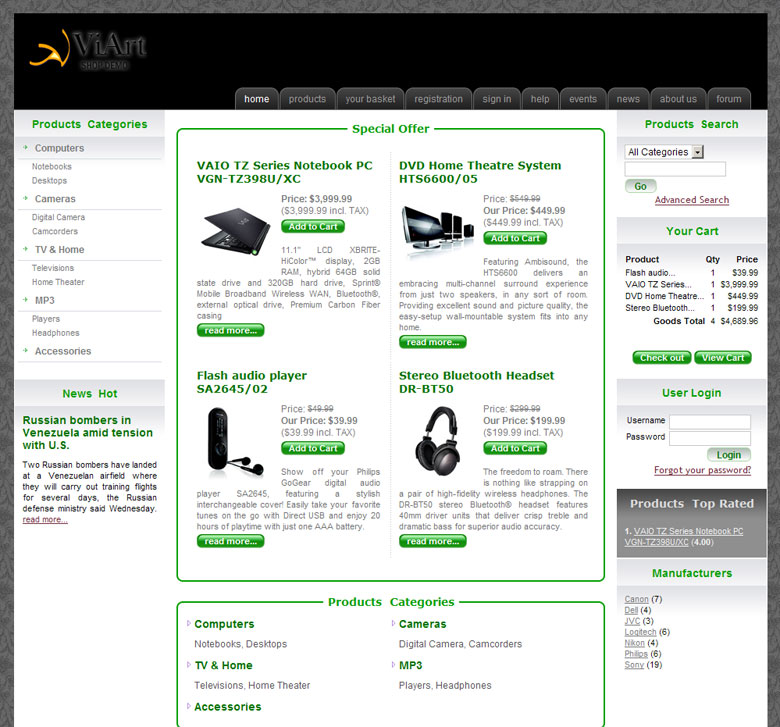Select Cameras in sidebar categories
Viewport: 780px width, 727px height.
point(55,199)
